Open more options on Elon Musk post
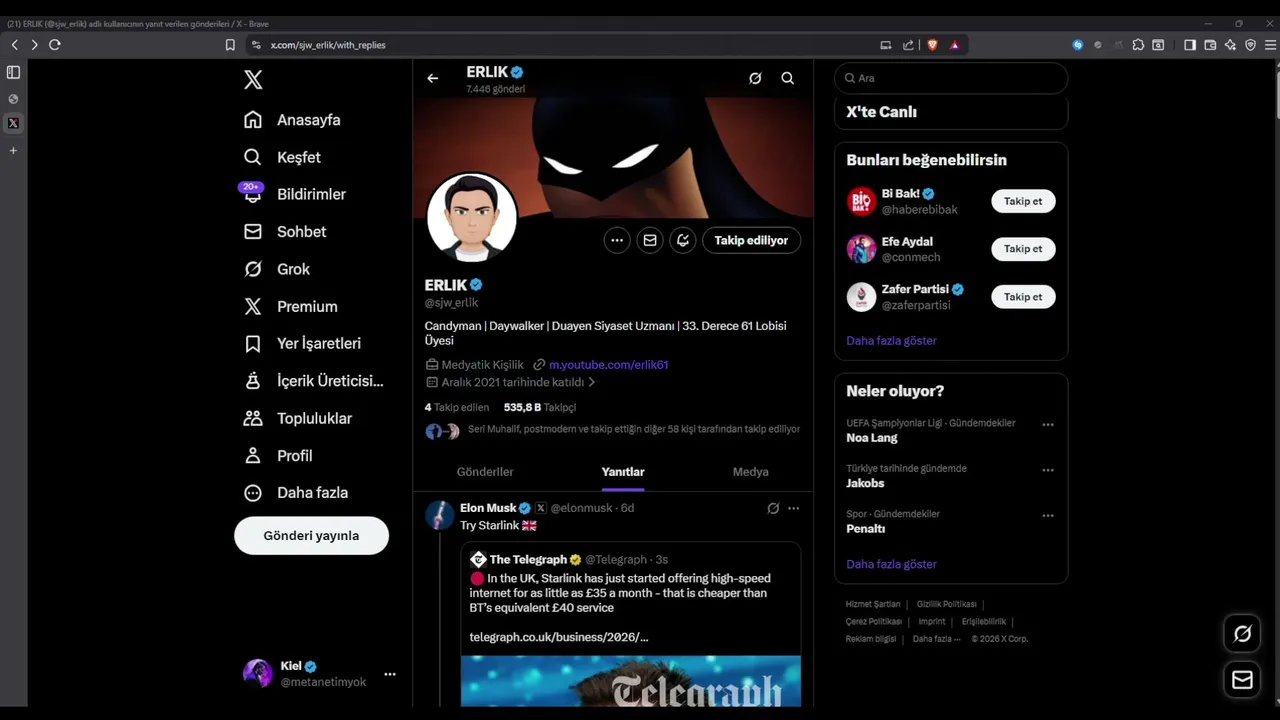The image size is (1280, 720). (x=794, y=508)
